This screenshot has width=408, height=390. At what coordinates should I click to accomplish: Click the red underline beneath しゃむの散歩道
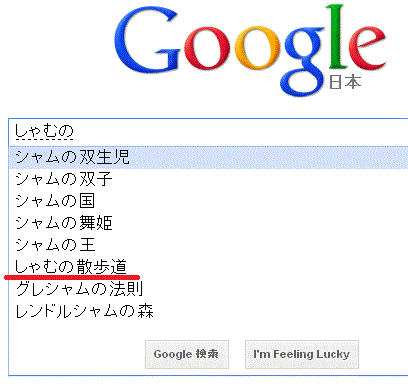click(x=72, y=277)
